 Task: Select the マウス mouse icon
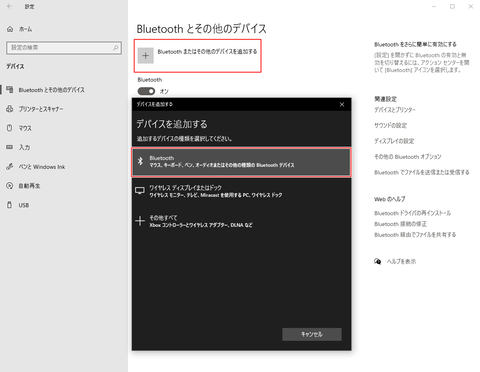click(x=10, y=128)
